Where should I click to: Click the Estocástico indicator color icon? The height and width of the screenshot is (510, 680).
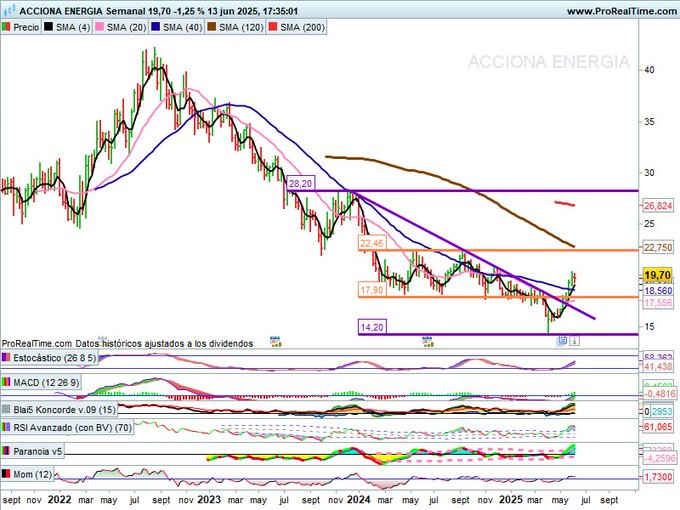pos(7,358)
